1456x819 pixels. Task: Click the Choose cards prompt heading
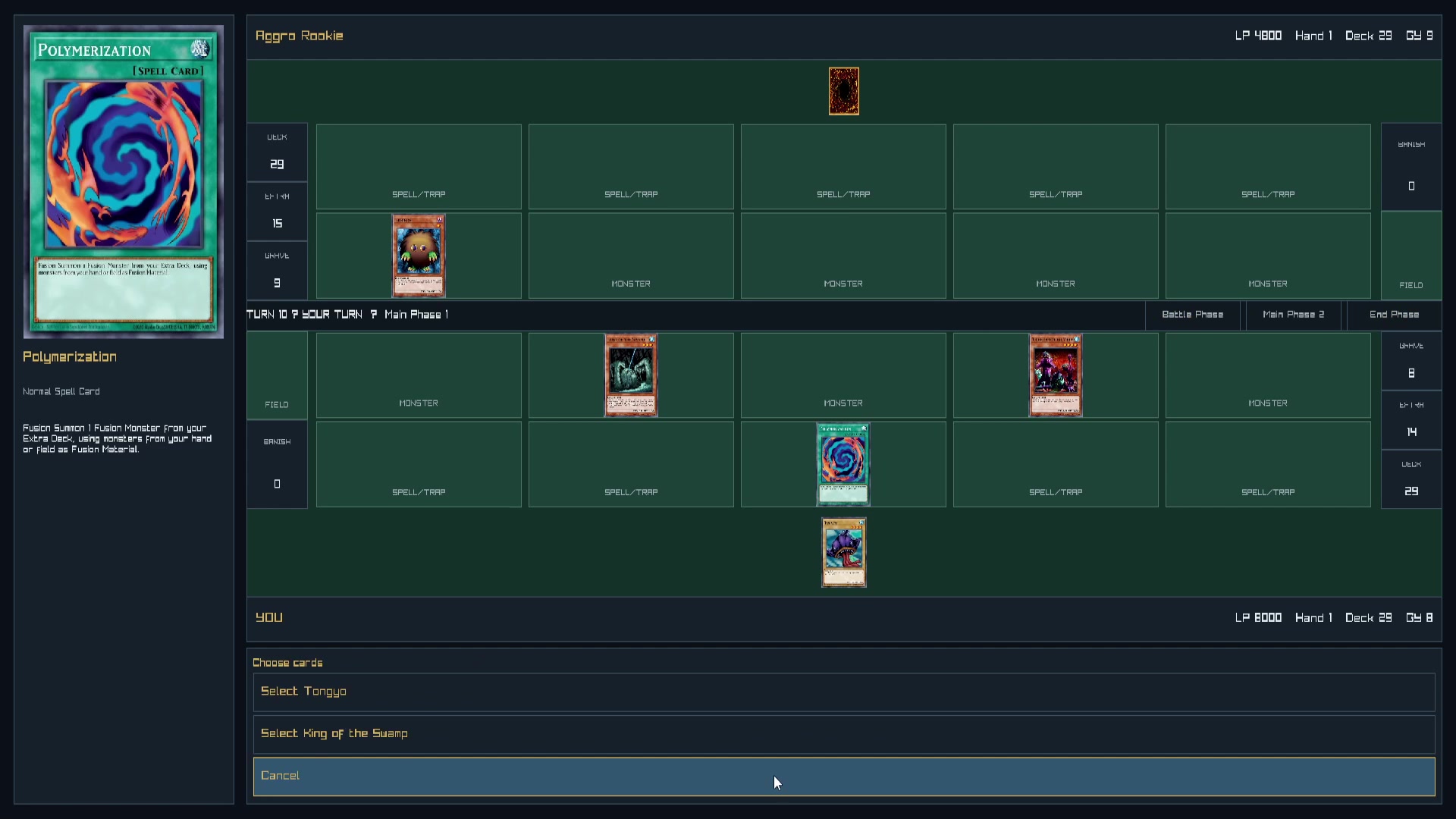tap(287, 663)
